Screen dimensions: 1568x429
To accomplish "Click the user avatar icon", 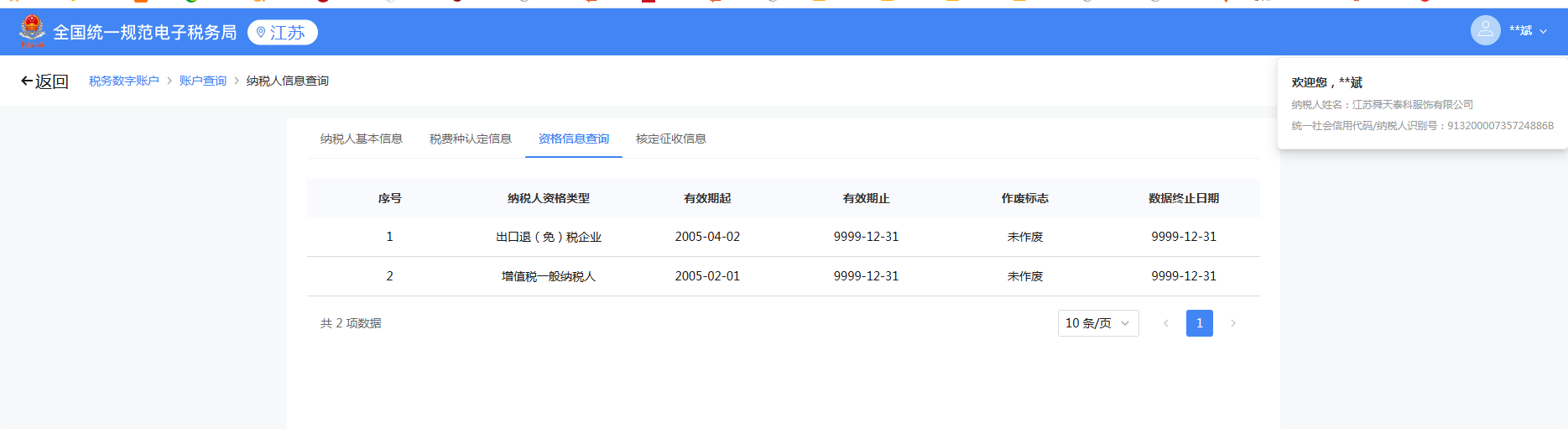I will (1485, 31).
